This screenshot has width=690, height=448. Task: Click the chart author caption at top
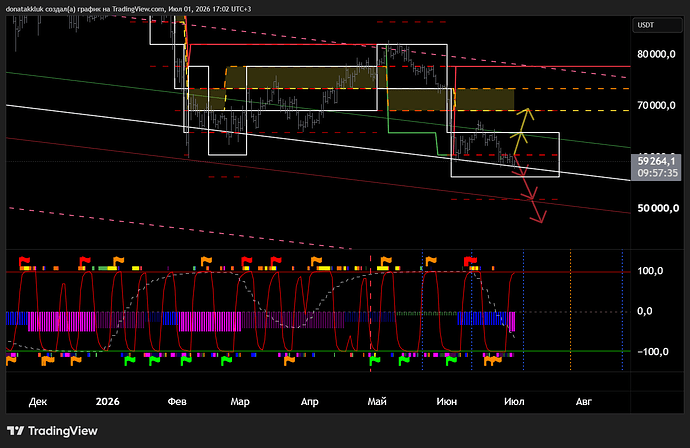(128, 9)
